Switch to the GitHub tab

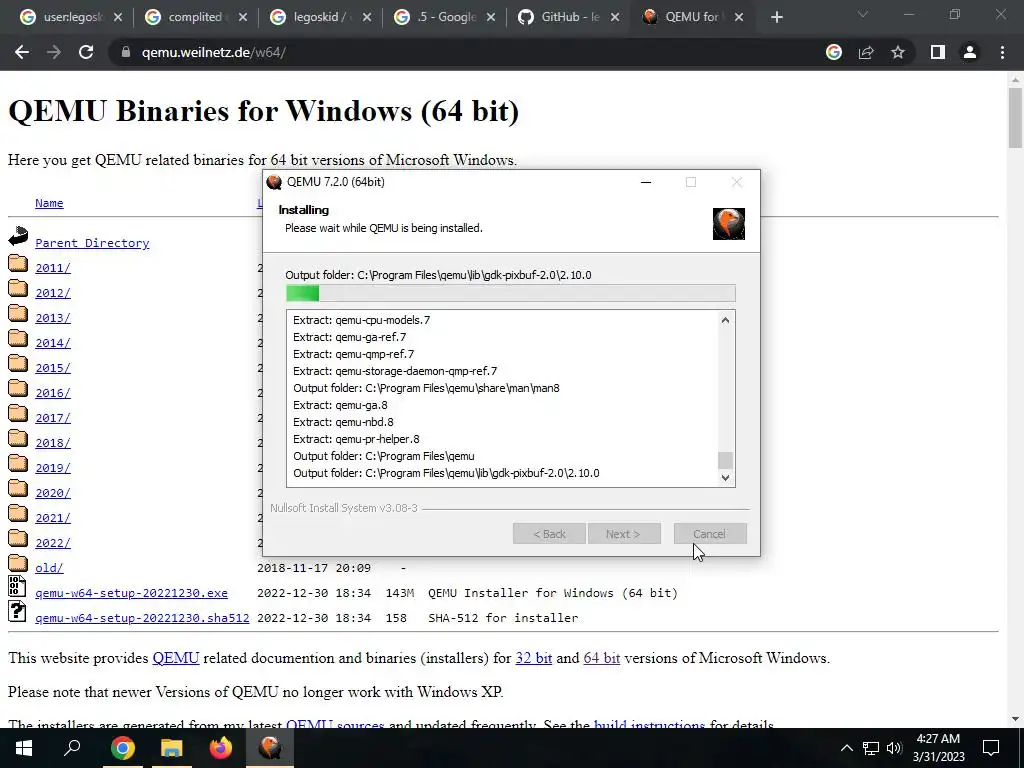tap(569, 17)
